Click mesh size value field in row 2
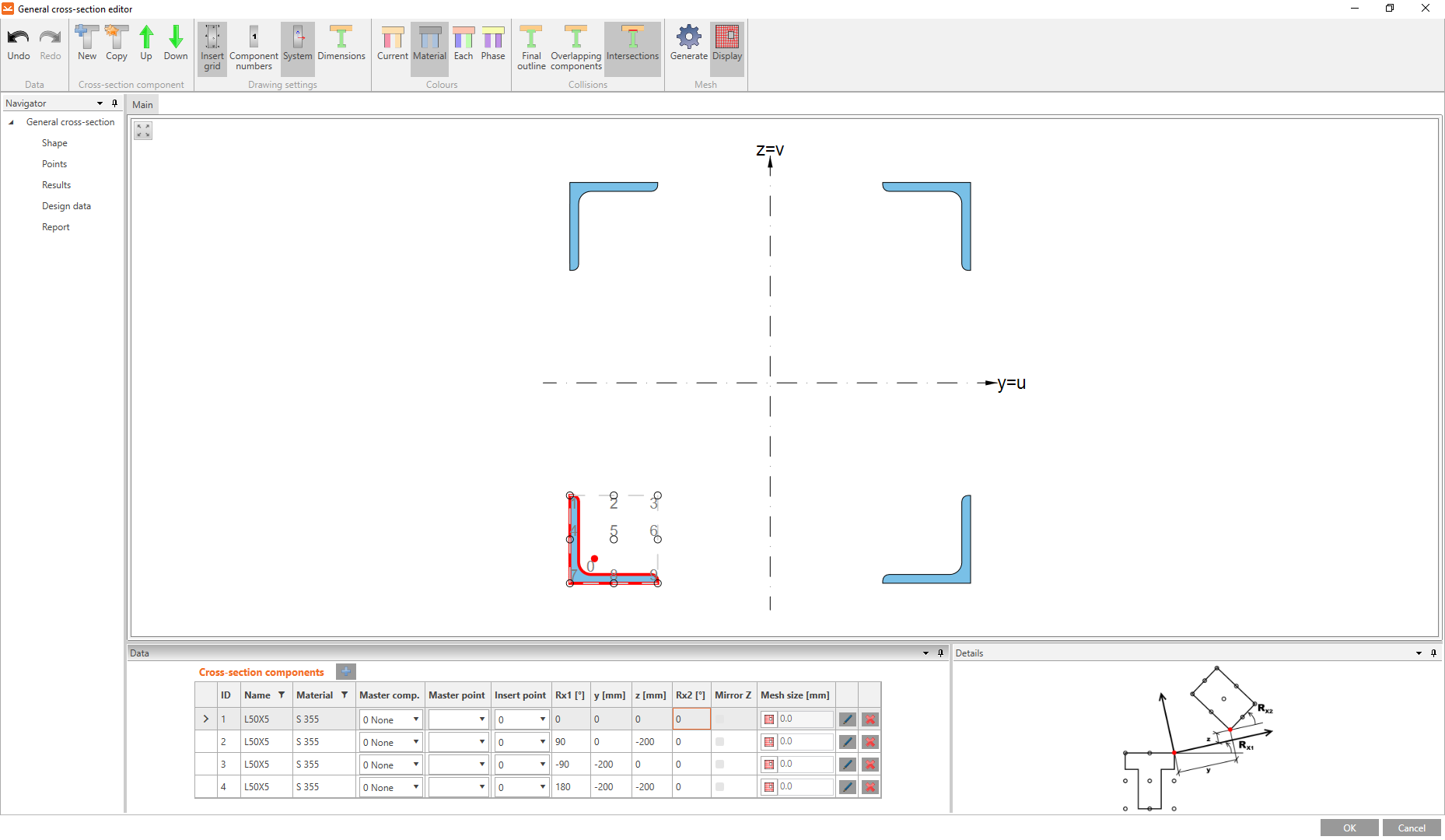The height and width of the screenshot is (840, 1445). tap(806, 742)
